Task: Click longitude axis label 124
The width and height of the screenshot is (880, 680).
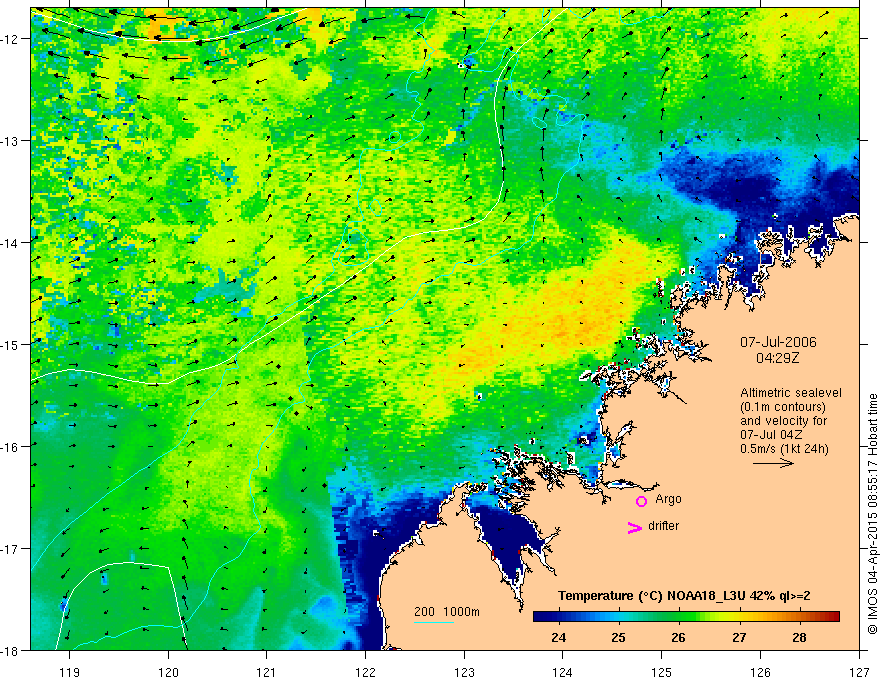Action: 563,672
